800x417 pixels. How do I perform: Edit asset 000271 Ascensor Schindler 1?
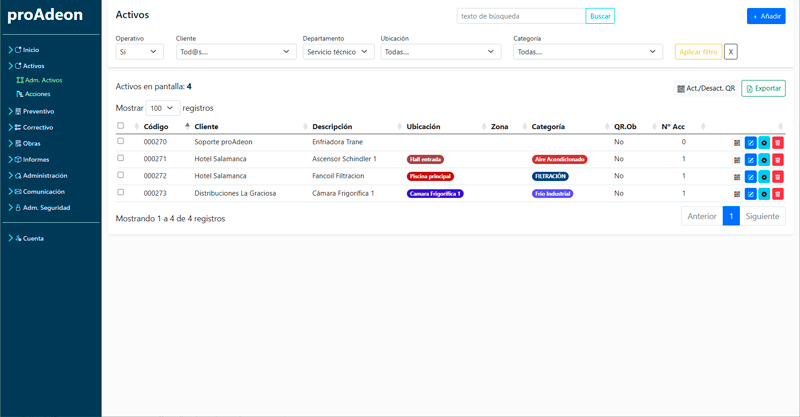point(751,160)
